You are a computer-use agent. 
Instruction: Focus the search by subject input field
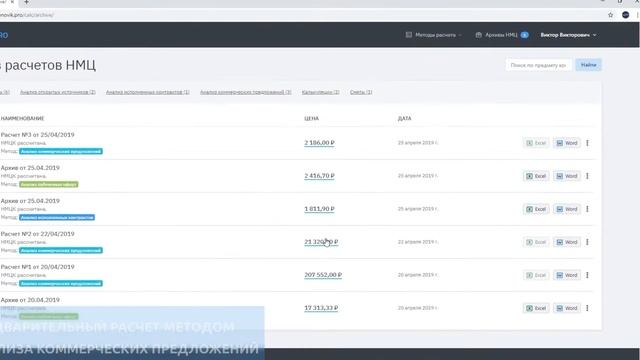click(538, 65)
